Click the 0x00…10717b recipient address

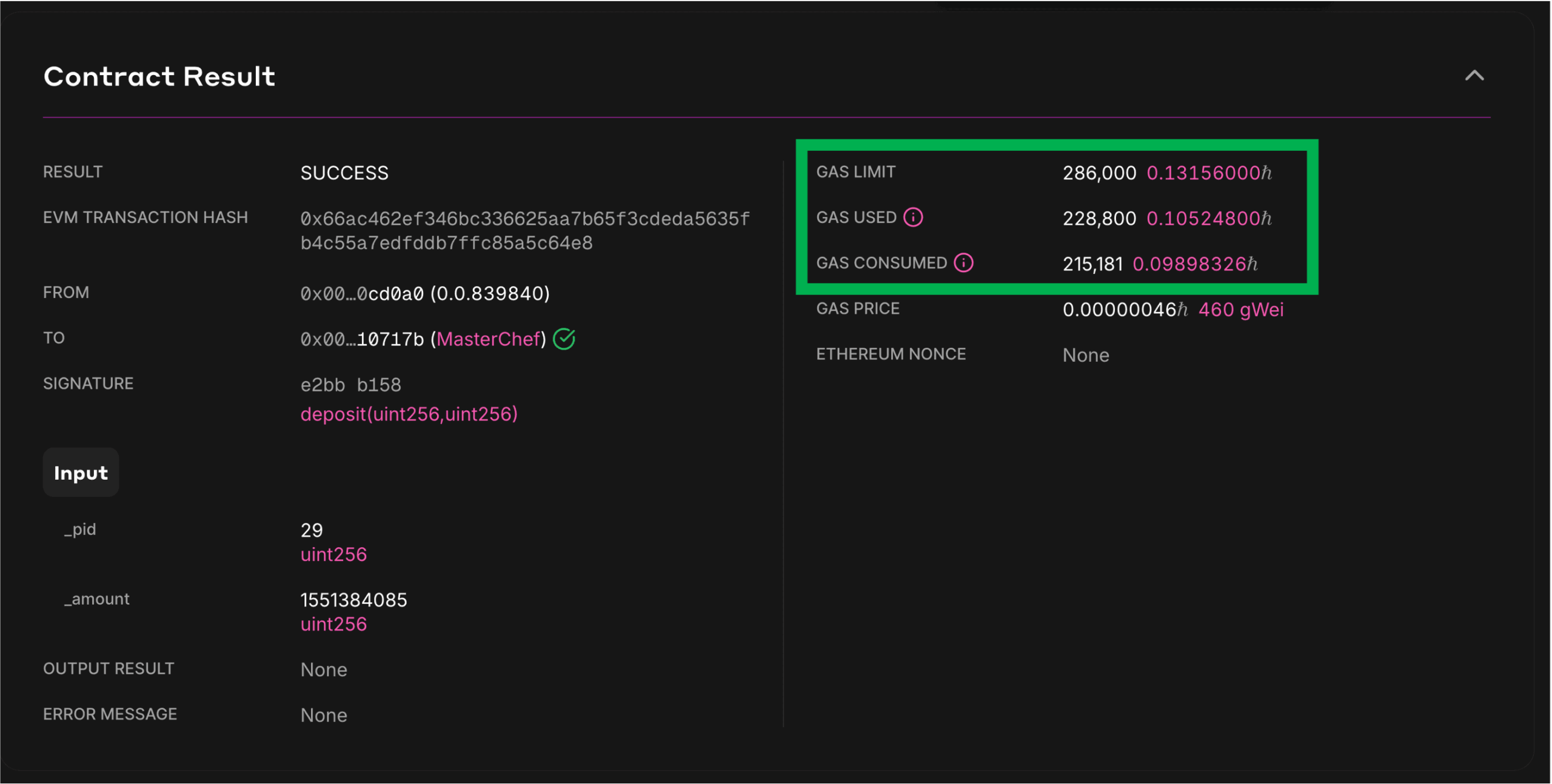(362, 339)
